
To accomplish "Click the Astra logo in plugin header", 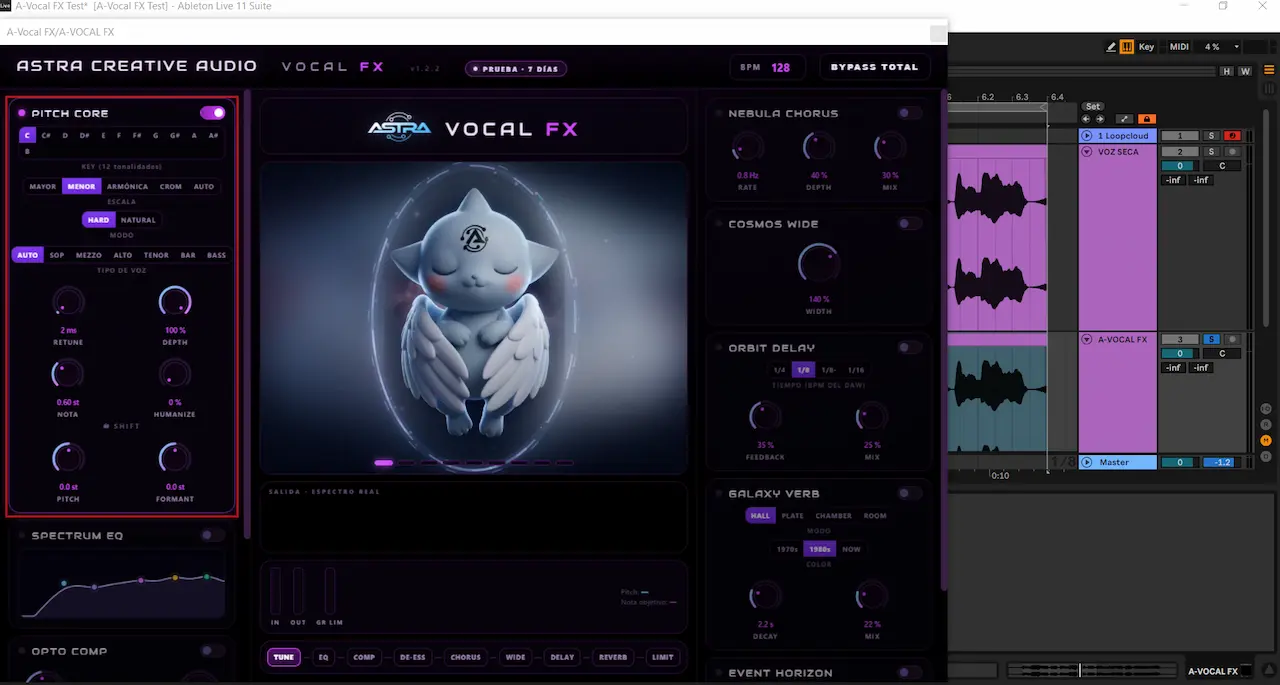I will click(x=399, y=128).
